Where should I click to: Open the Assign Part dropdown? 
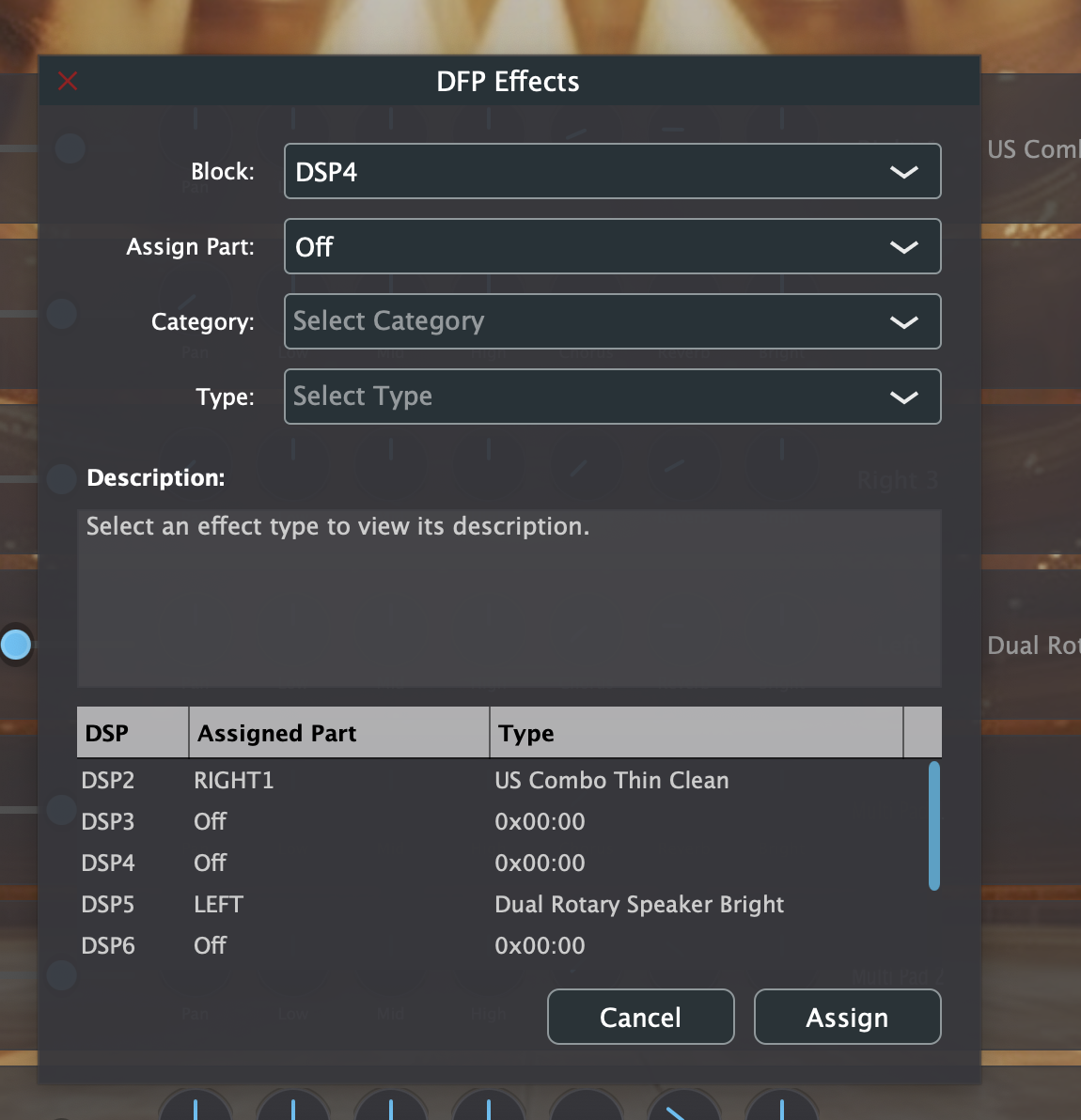point(612,246)
